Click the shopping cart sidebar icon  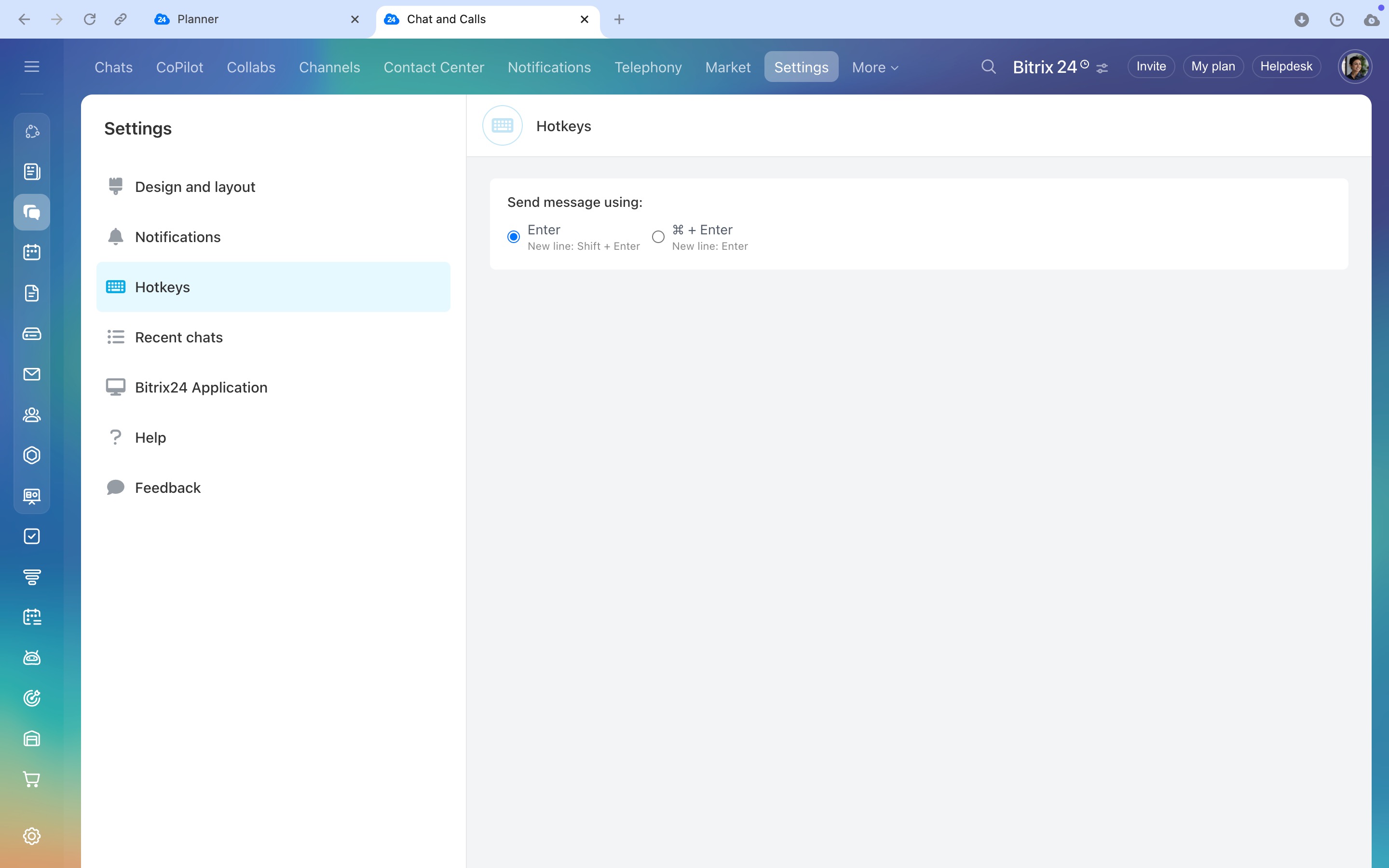[x=31, y=779]
